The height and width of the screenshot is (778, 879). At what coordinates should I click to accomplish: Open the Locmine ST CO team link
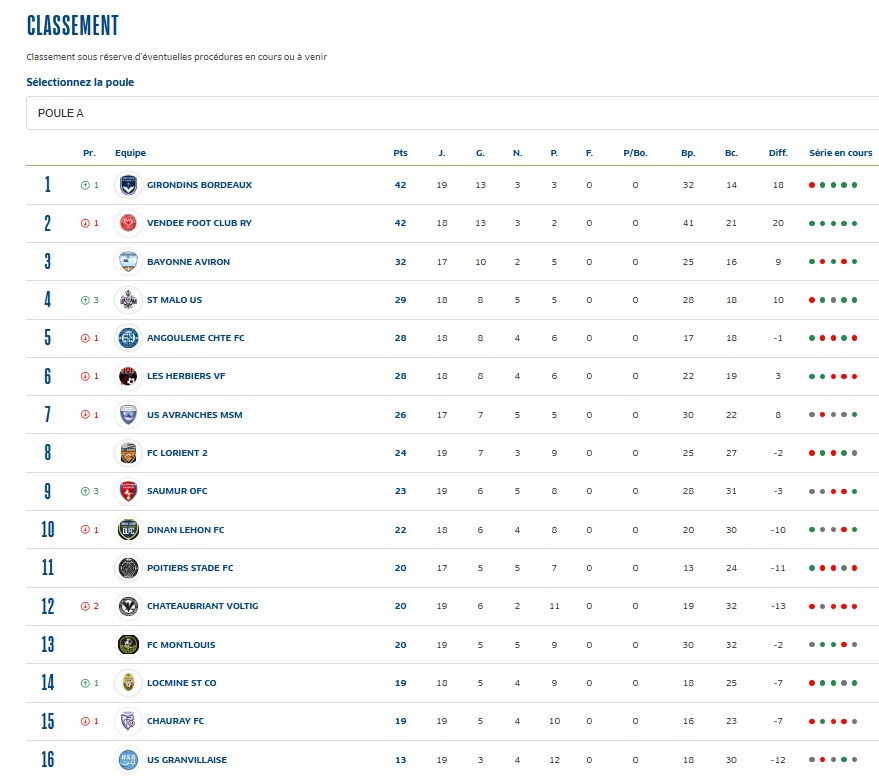click(181, 683)
